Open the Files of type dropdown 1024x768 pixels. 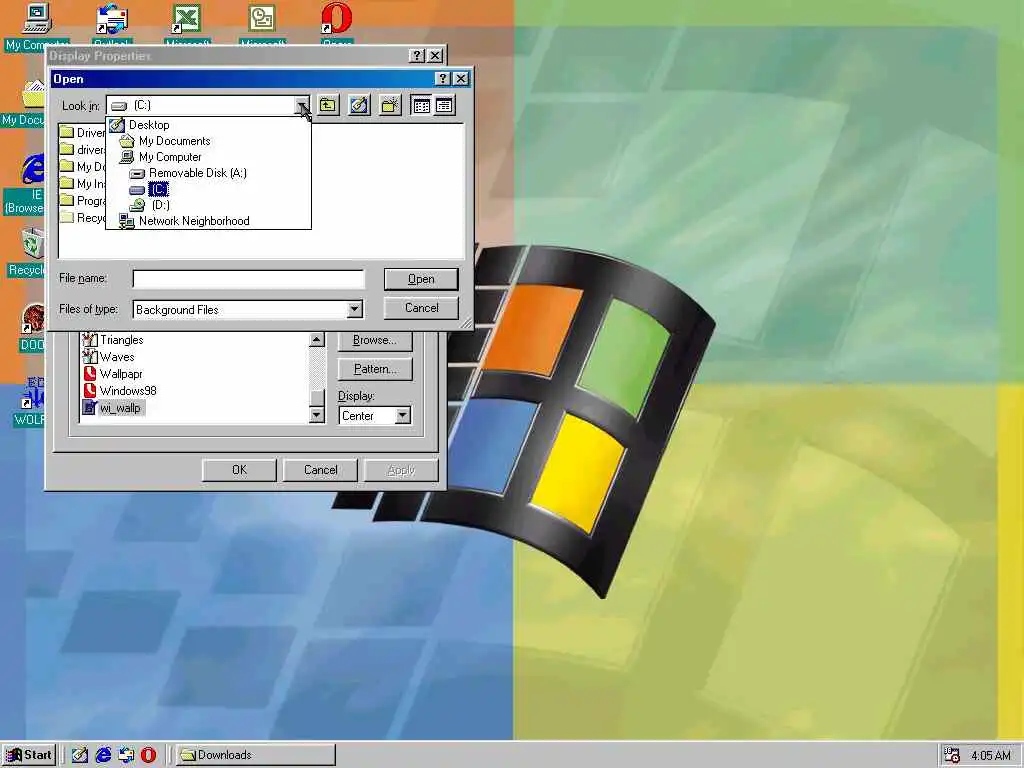tap(355, 309)
